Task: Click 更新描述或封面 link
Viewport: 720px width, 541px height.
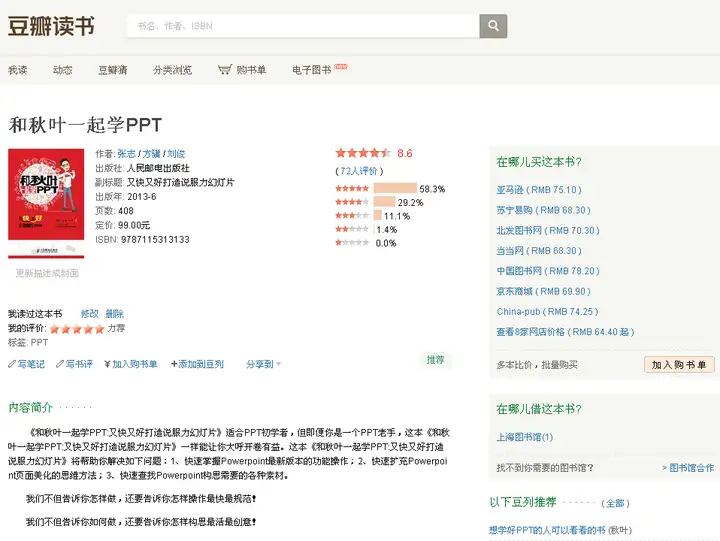Action: (x=47, y=273)
